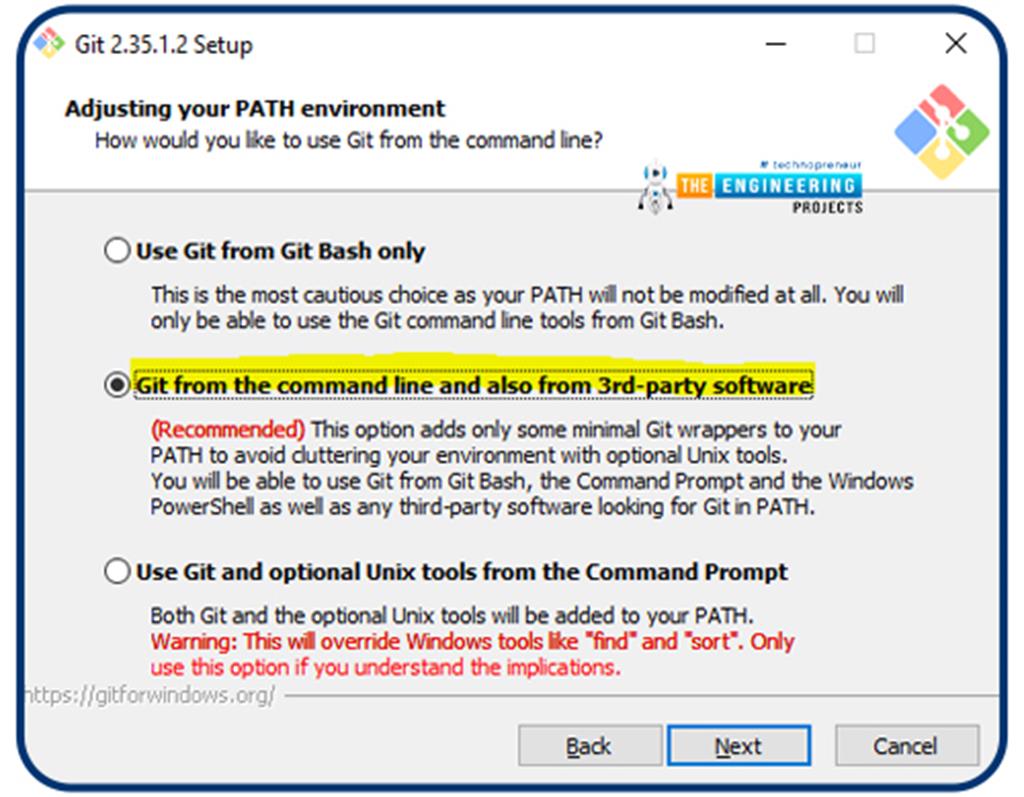The height and width of the screenshot is (797, 1024).
Task: Choose 'Use Git and optional Unix tools' option
Action: (117, 572)
